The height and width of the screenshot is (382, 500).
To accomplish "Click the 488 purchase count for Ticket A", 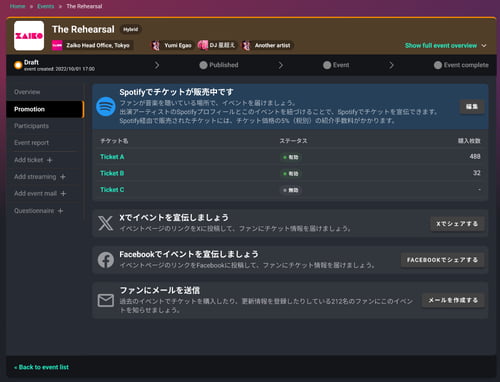I will click(x=475, y=156).
